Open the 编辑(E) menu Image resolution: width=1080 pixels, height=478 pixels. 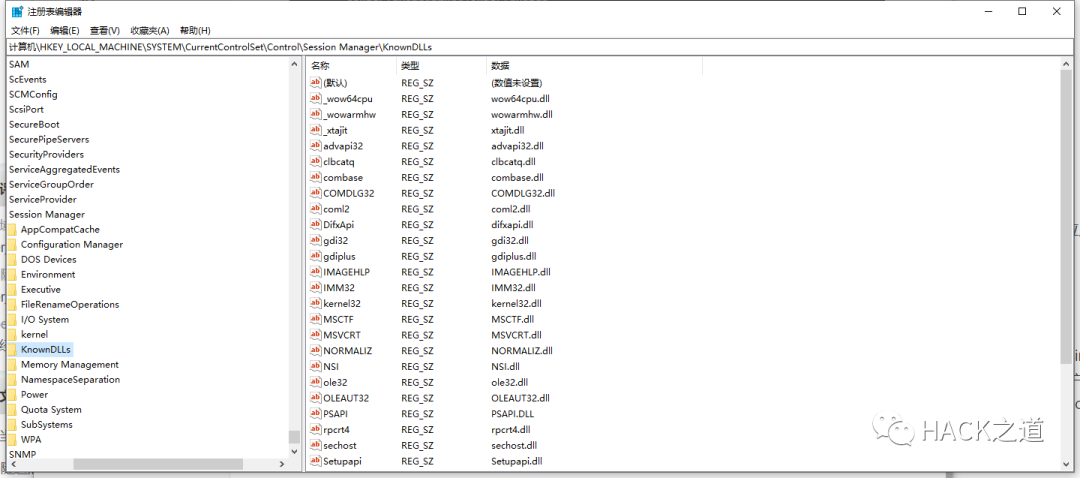pos(65,30)
